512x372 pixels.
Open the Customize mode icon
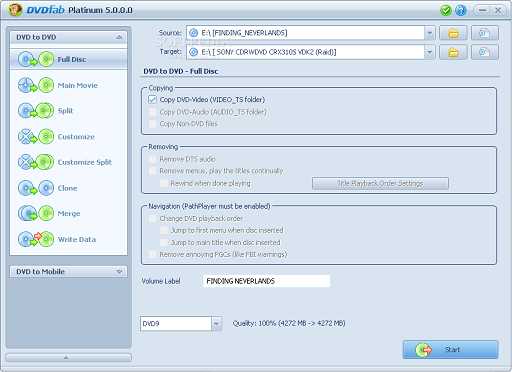click(x=36, y=136)
